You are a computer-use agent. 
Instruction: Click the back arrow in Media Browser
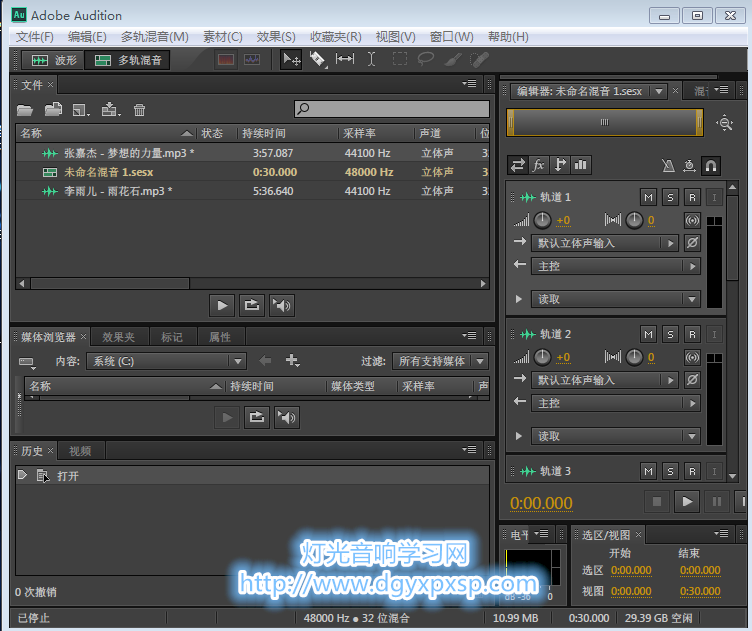[x=265, y=360]
